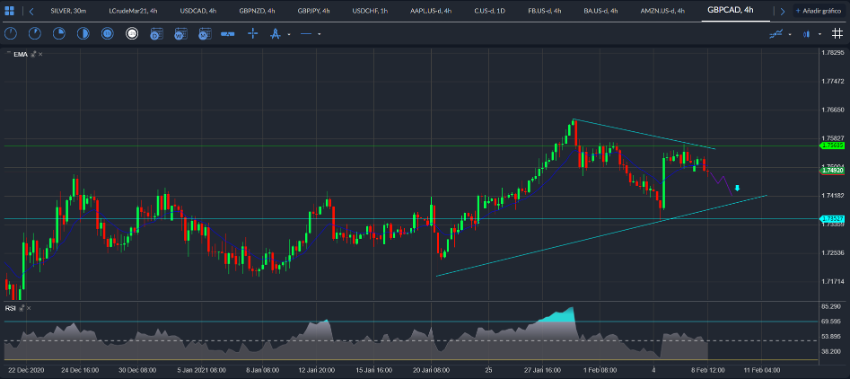Click the 5 Jan 2021 08:00 date label
Screen dimensions: 850x380
[x=203, y=370]
